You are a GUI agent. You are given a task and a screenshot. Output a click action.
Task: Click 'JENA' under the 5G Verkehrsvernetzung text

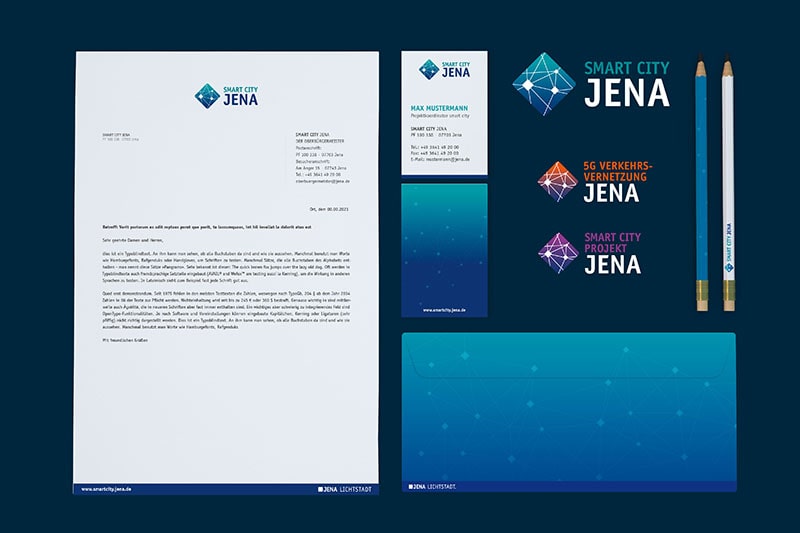tap(611, 193)
